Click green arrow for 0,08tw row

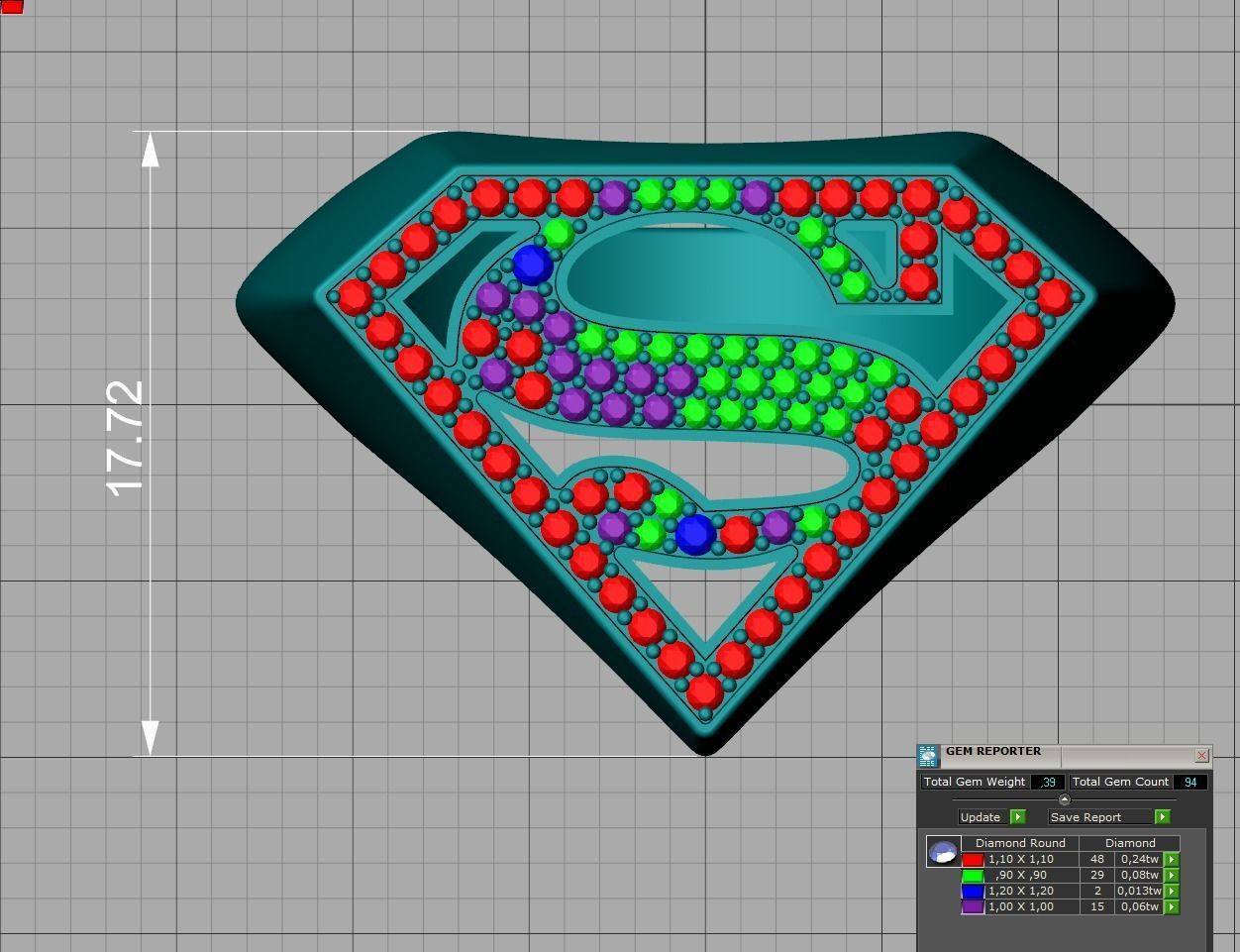tap(1172, 876)
